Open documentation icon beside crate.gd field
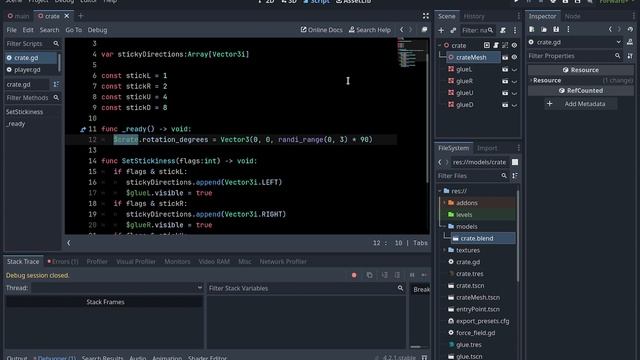This screenshot has width=640, height=360. pos(630,42)
